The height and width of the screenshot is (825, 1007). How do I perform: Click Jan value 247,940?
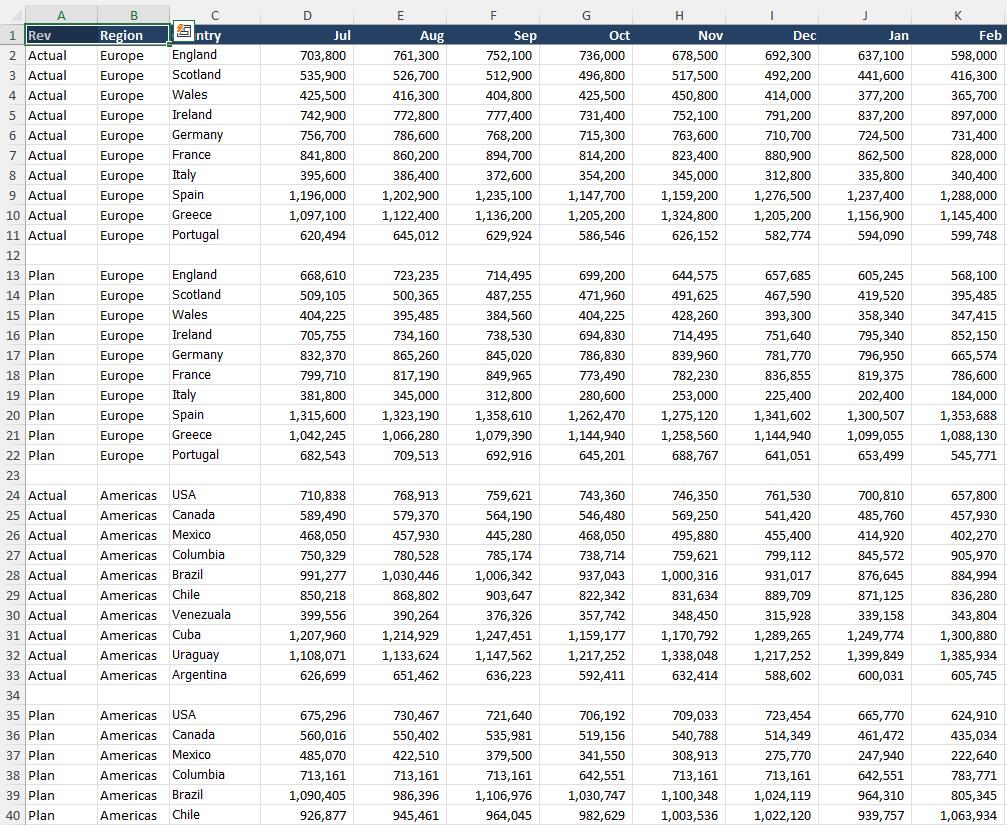[865, 756]
